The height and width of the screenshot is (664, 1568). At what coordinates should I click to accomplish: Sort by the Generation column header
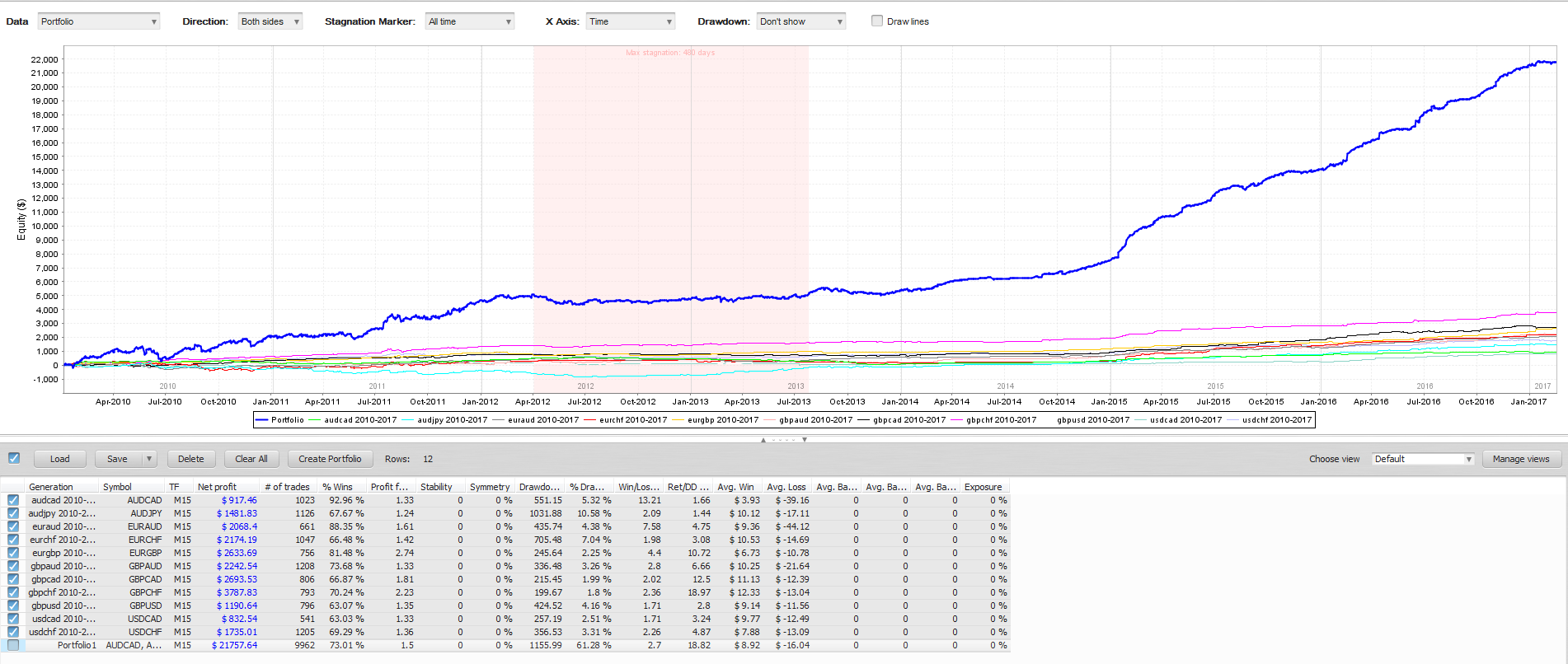click(62, 487)
